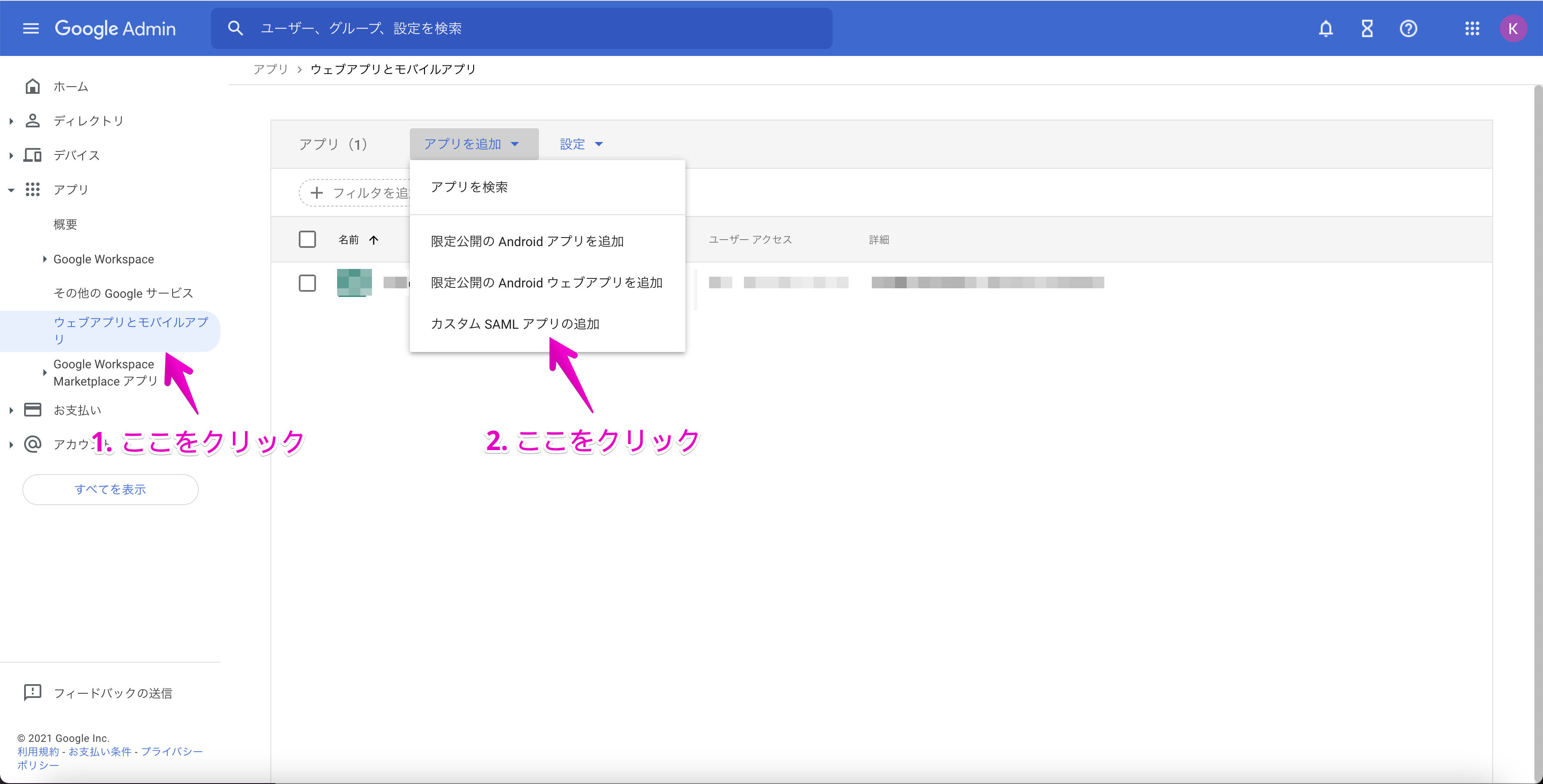Choose カスタム SAML アプリの追加
This screenshot has width=1543, height=784.
click(548, 324)
